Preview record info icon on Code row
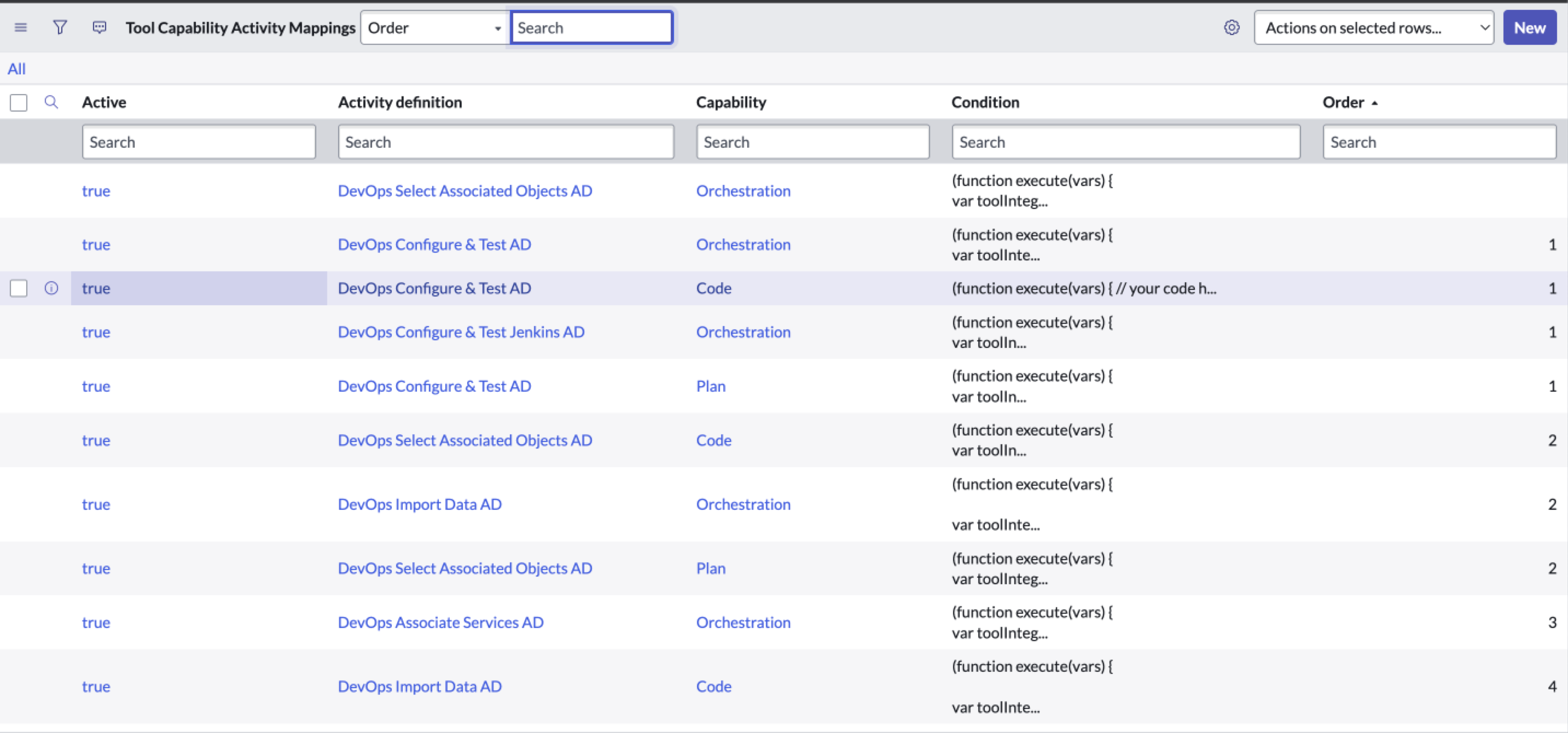 (x=51, y=288)
